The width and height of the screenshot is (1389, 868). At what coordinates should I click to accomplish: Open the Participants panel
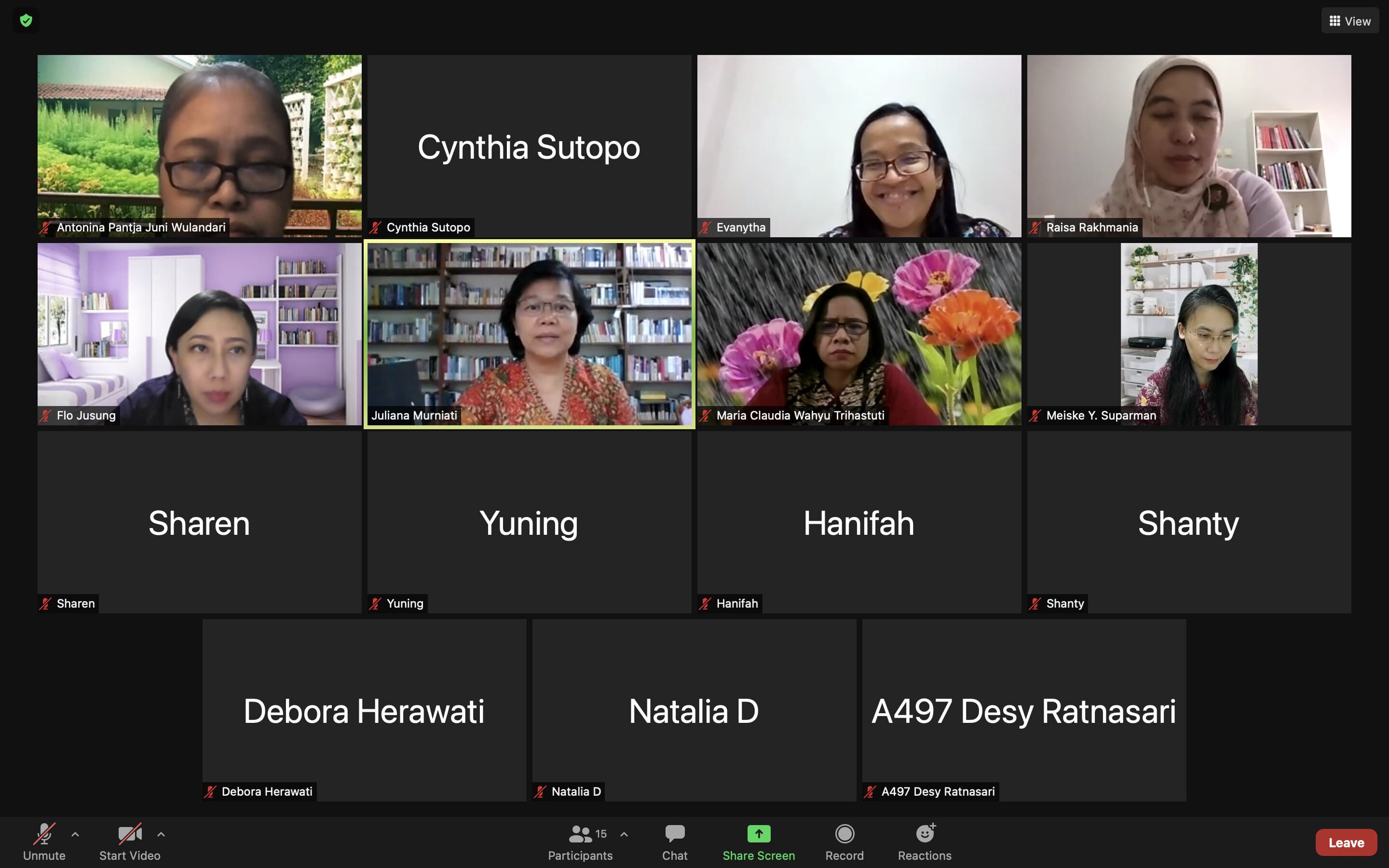[x=580, y=841]
